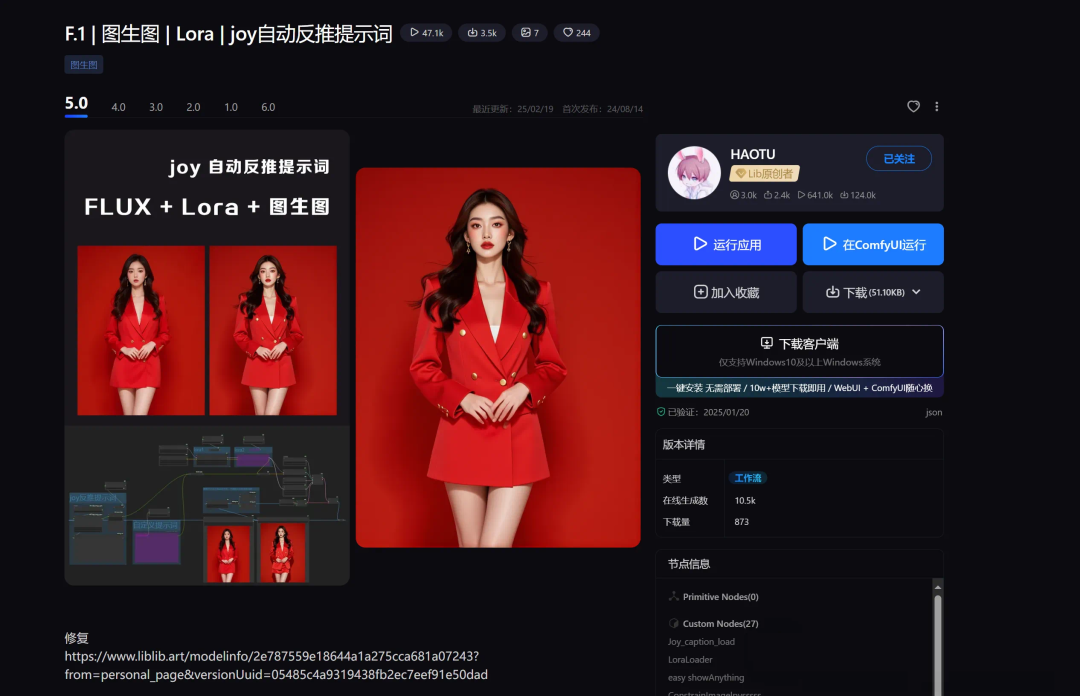Screen dimensions: 1080x696
Task: Switch to version 2.0 tab
Action: click(194, 108)
